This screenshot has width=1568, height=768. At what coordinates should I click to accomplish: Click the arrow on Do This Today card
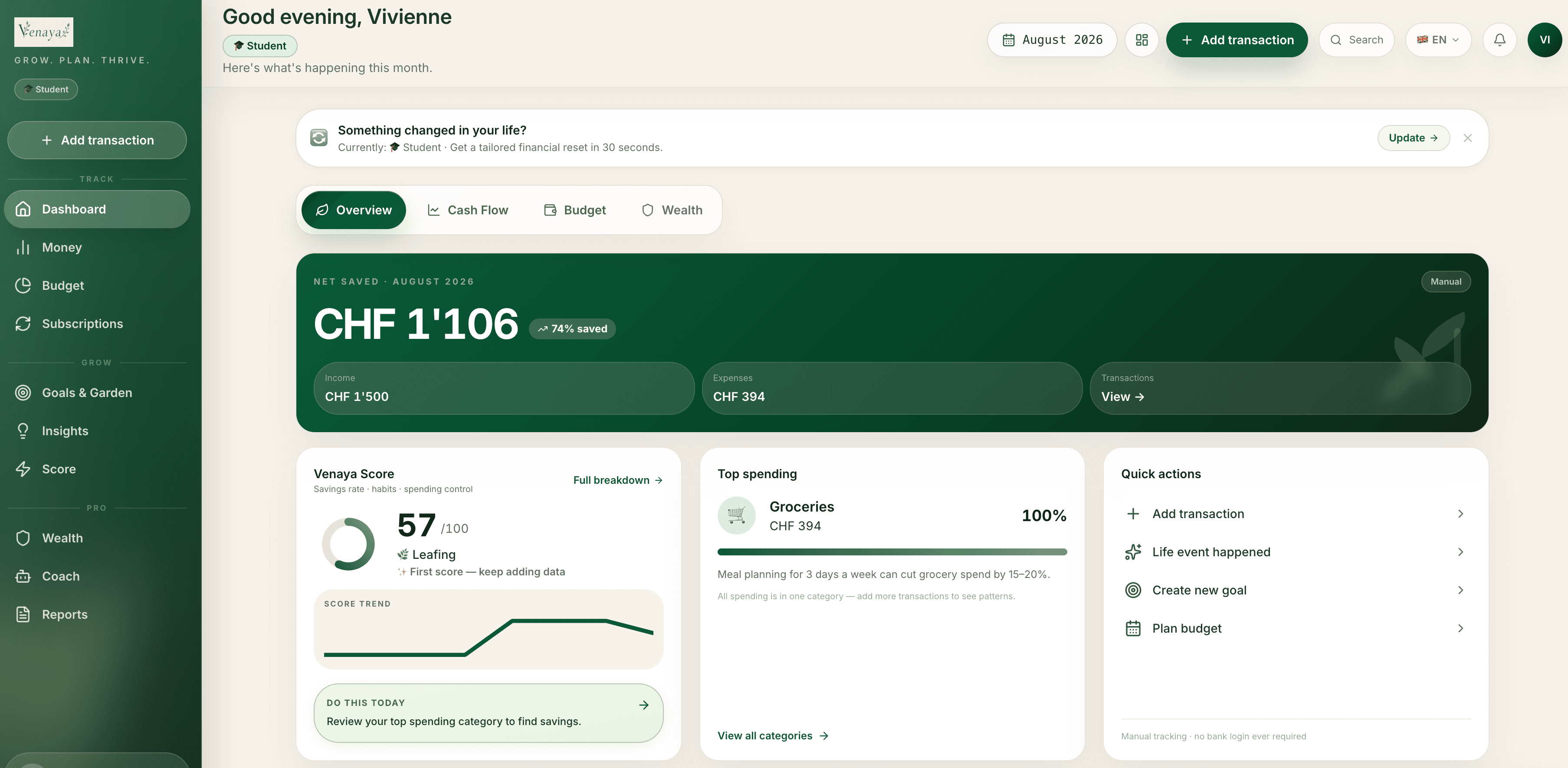click(643, 705)
